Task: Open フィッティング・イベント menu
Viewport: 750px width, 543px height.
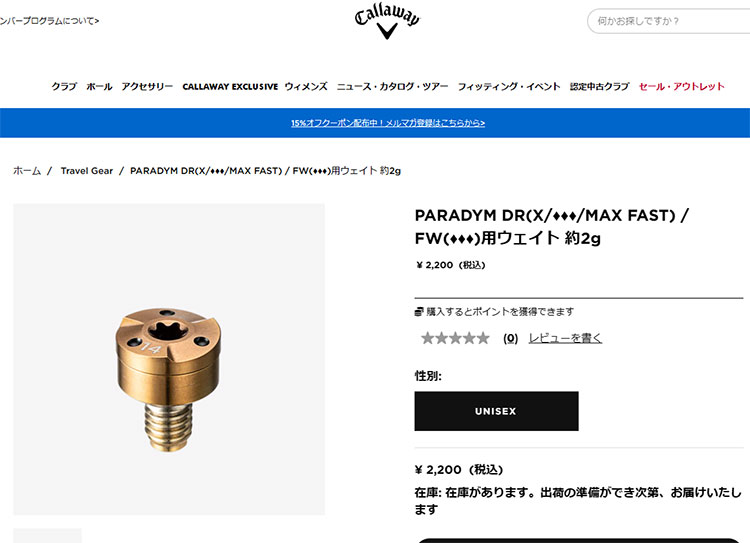Action: (x=509, y=87)
